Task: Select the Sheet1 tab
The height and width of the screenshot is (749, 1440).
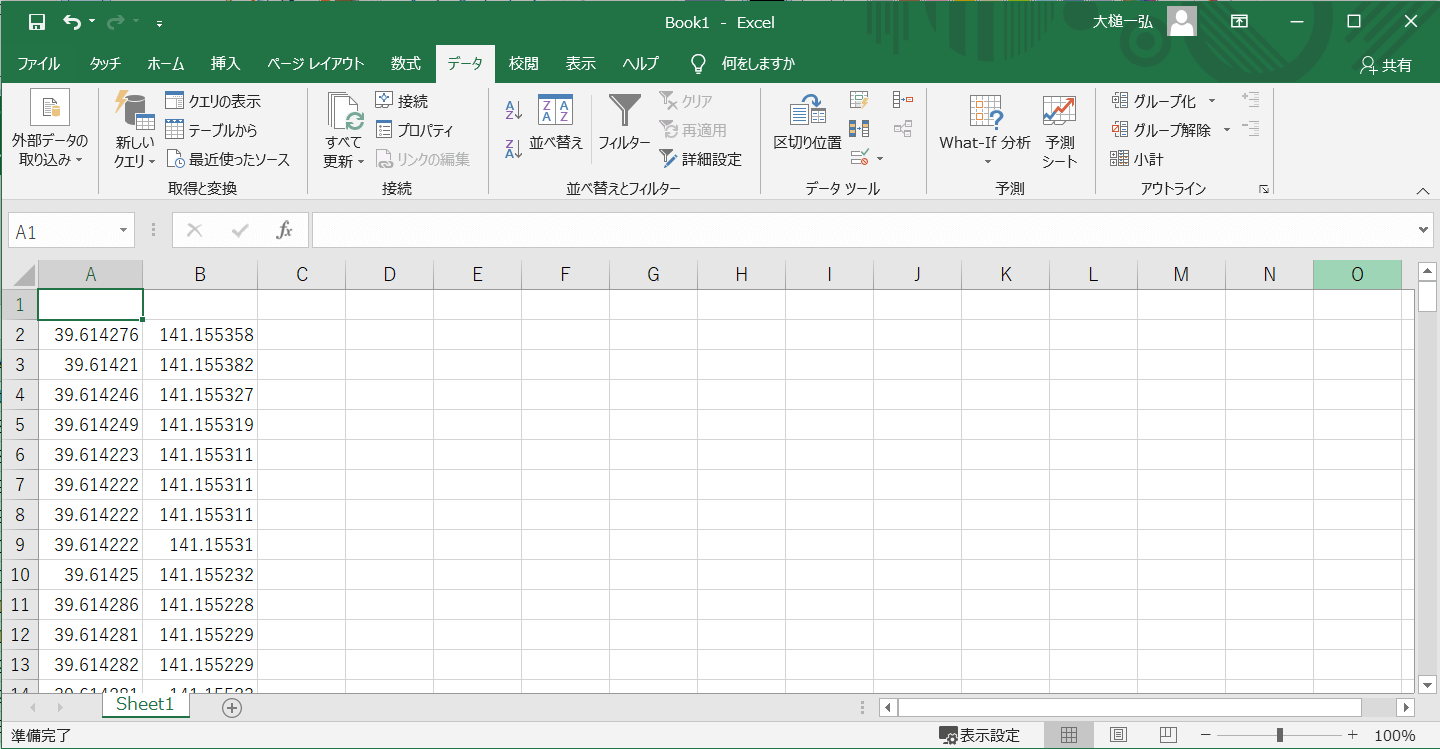Action: pyautogui.click(x=145, y=704)
